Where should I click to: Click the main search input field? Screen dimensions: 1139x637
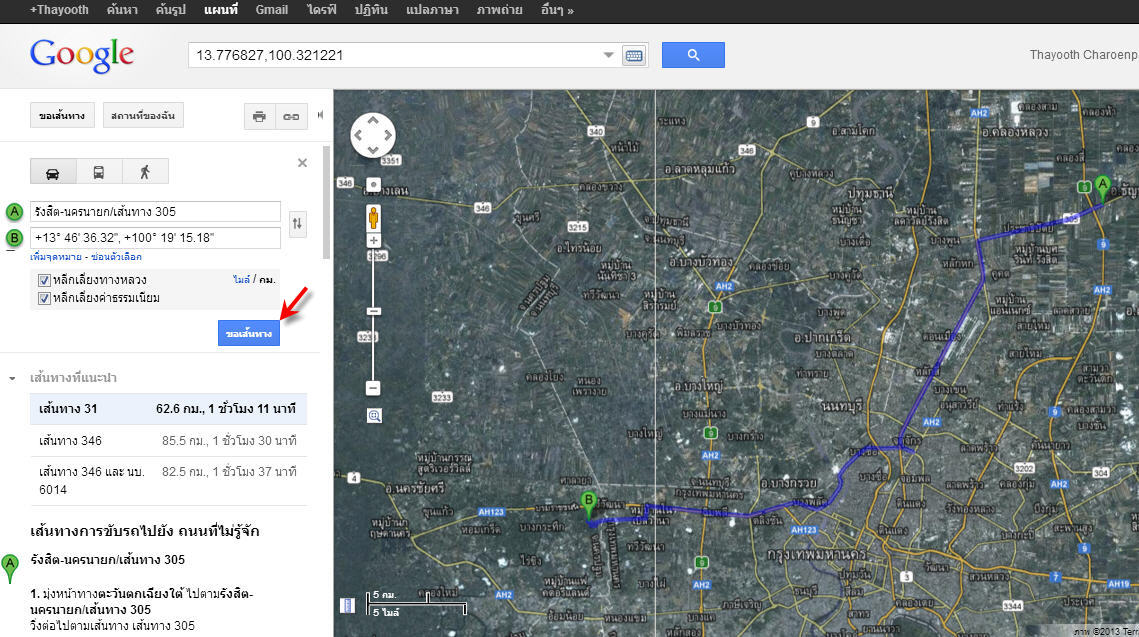click(x=396, y=55)
